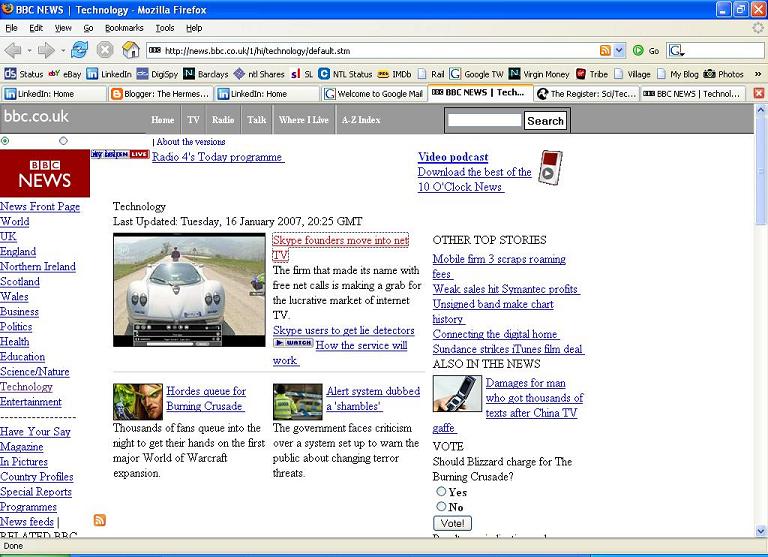Click the green Go button icon
This screenshot has width=768, height=557.
click(x=638, y=50)
